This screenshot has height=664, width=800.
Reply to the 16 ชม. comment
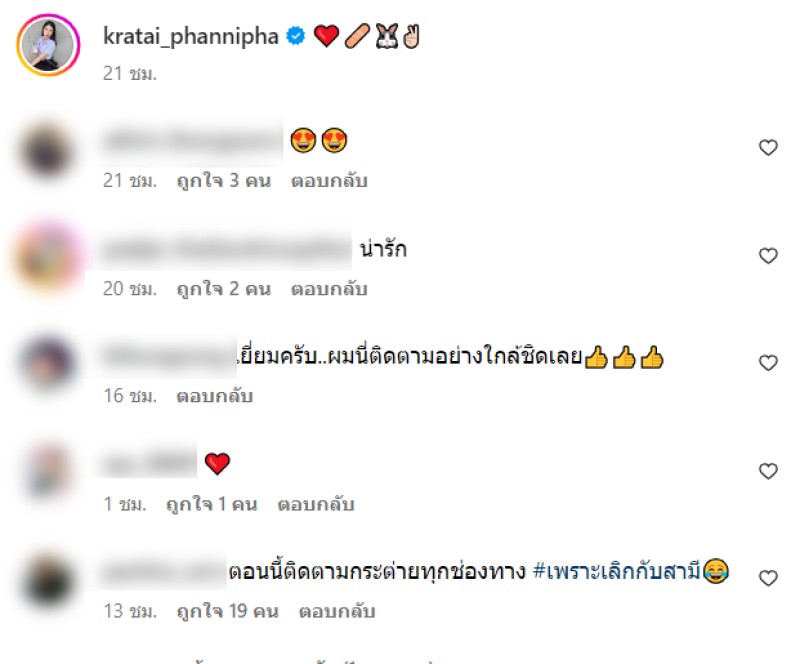[x=214, y=396]
